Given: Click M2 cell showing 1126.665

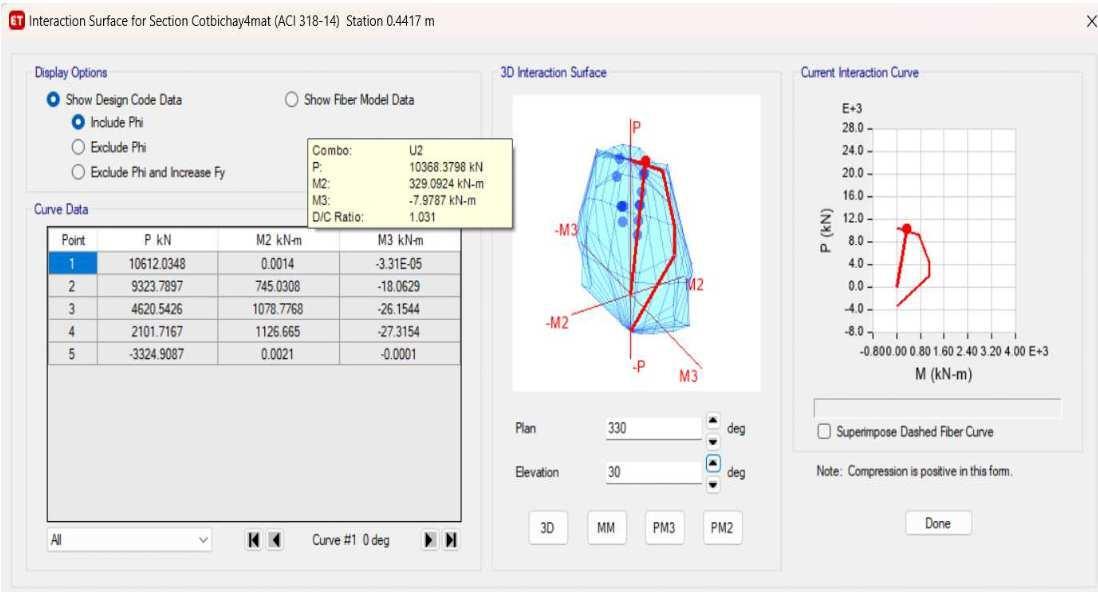Looking at the screenshot, I should click(x=279, y=331).
